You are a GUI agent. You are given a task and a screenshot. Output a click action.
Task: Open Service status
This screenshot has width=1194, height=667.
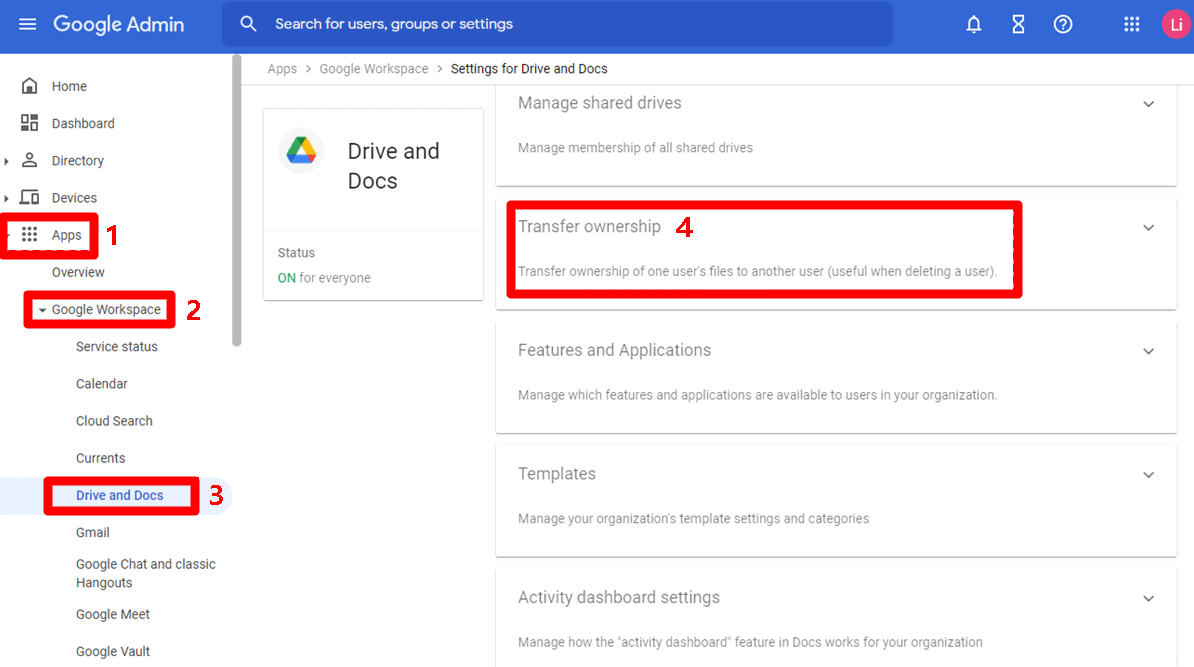[x=117, y=346]
